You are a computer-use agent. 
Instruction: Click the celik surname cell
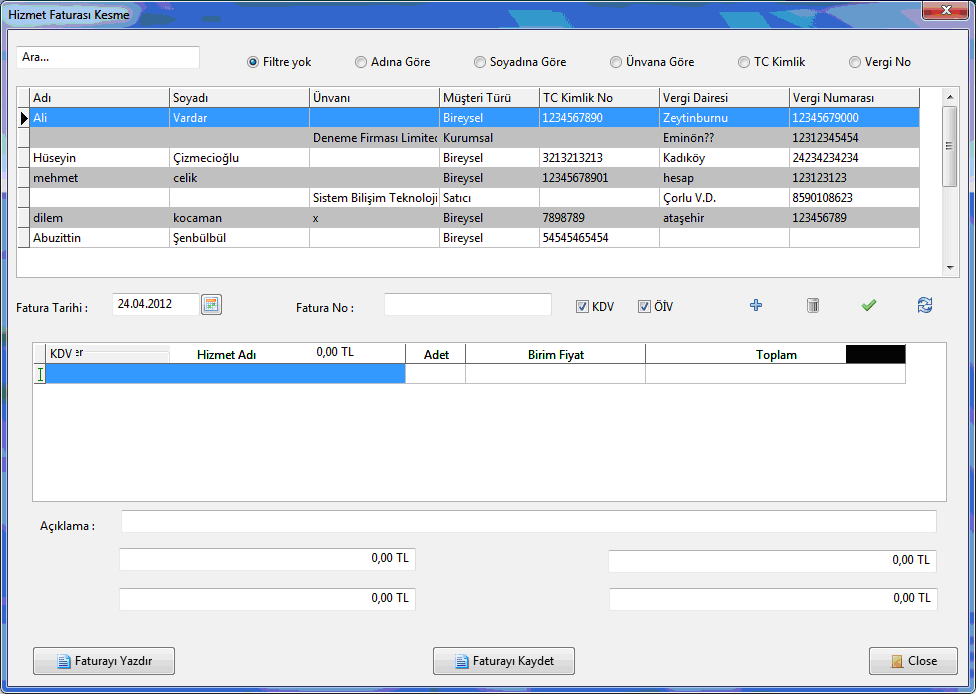[240, 177]
